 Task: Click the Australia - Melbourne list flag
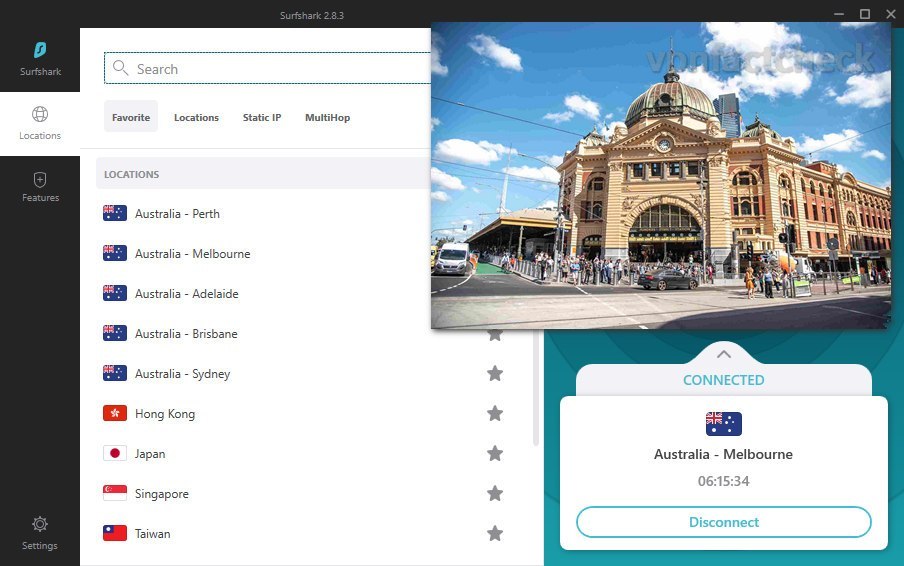pos(115,253)
